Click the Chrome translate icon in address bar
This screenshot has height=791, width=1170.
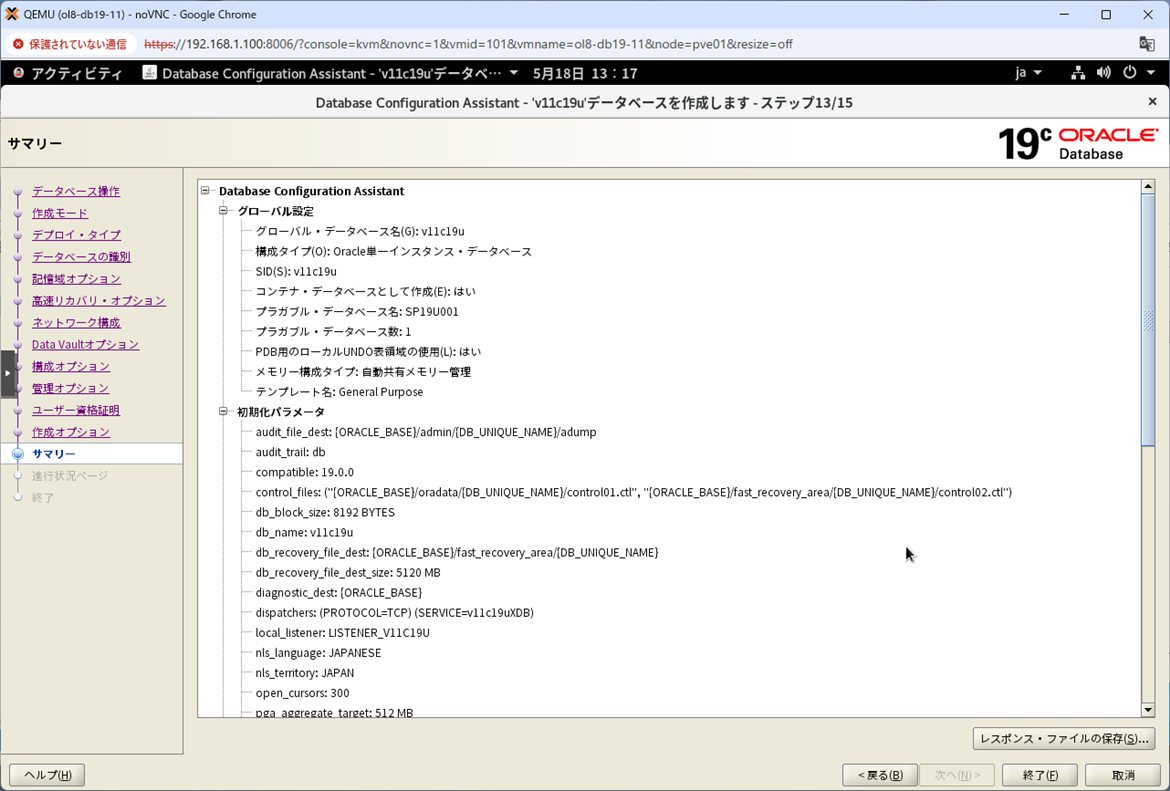pyautogui.click(x=1147, y=44)
